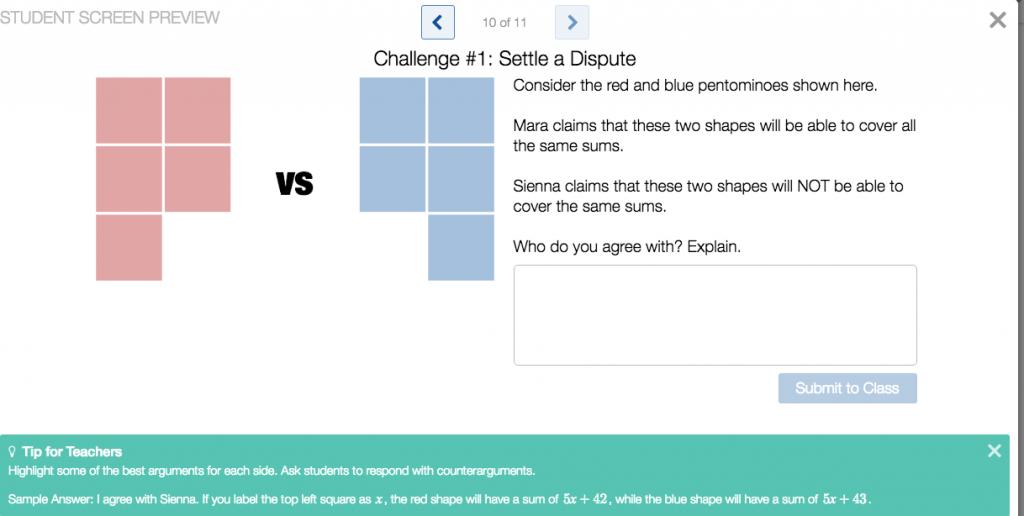Select the top-right red square
The image size is (1024, 516).
[197, 110]
